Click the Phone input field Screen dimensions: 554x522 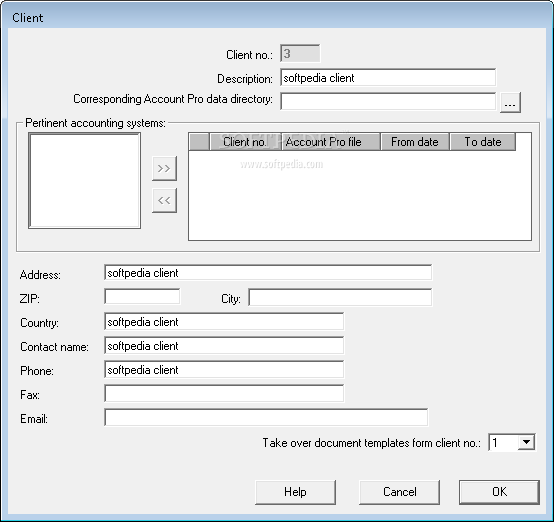coord(224,369)
